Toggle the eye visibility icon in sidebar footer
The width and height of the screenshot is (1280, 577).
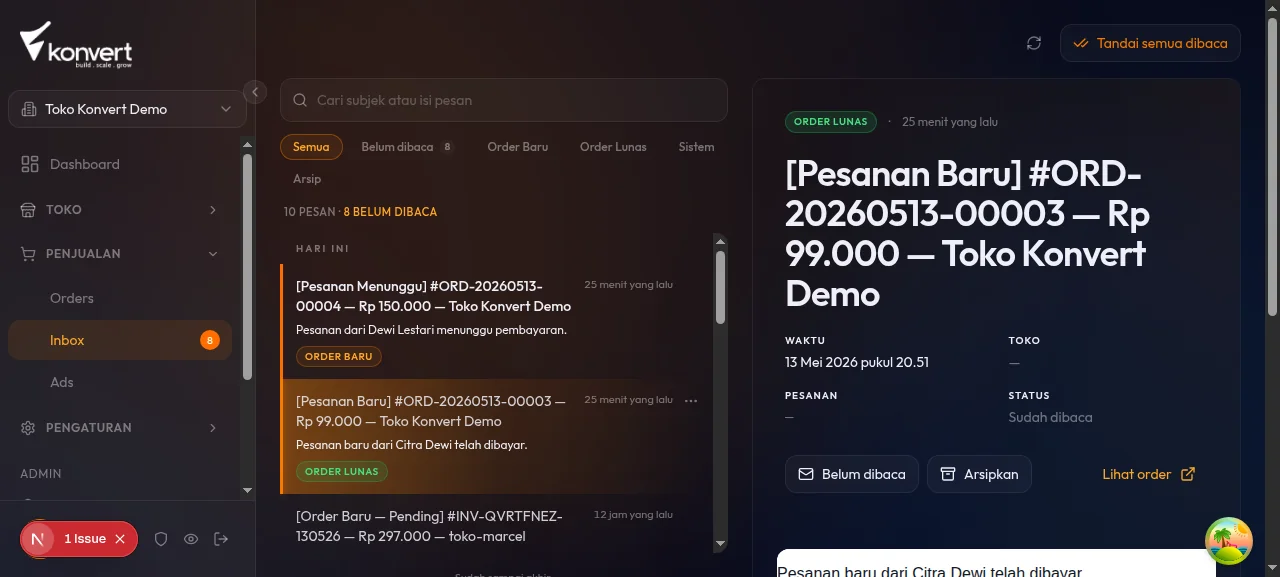191,539
